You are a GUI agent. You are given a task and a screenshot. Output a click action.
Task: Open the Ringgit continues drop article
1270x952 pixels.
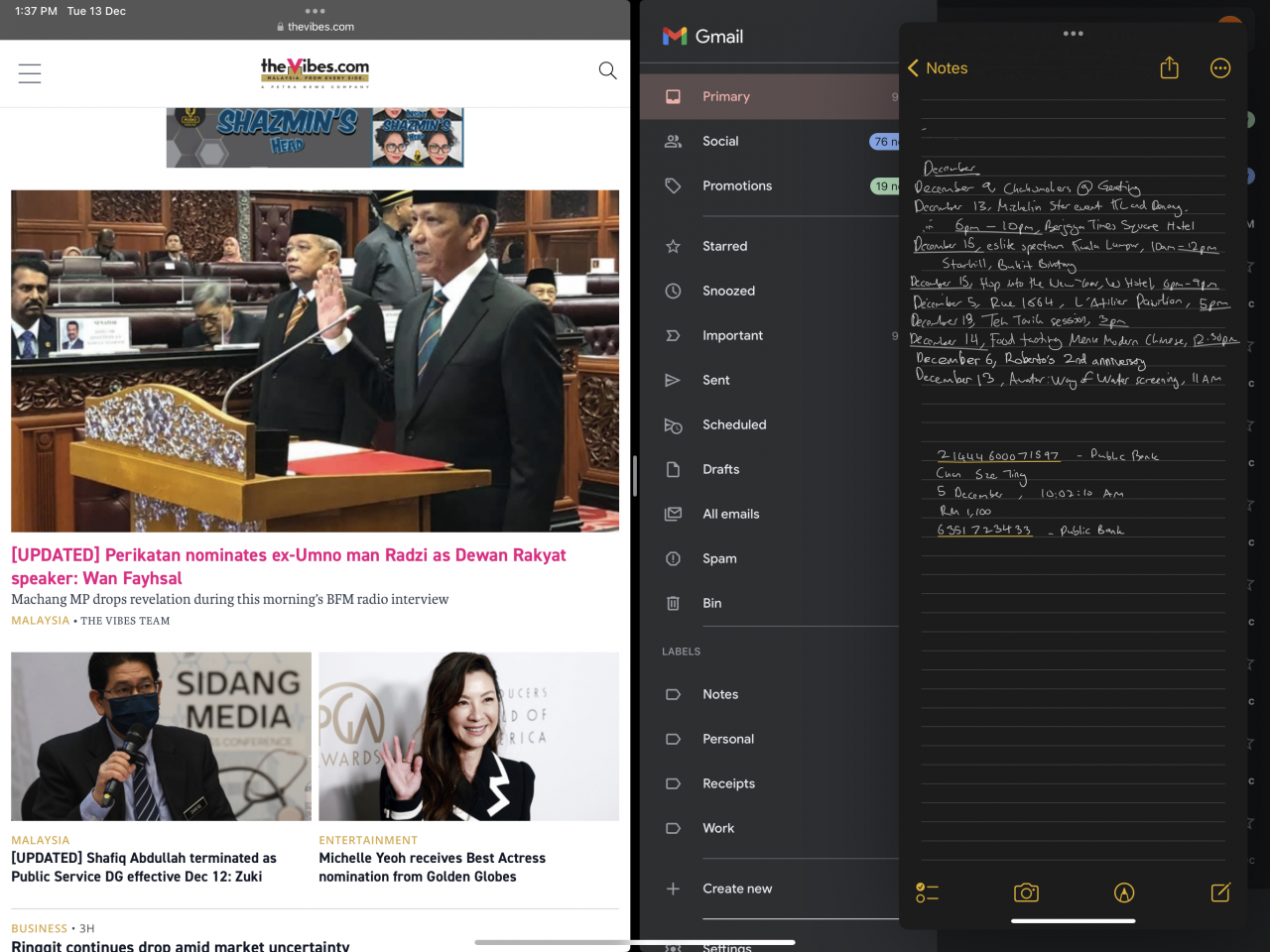[181, 946]
